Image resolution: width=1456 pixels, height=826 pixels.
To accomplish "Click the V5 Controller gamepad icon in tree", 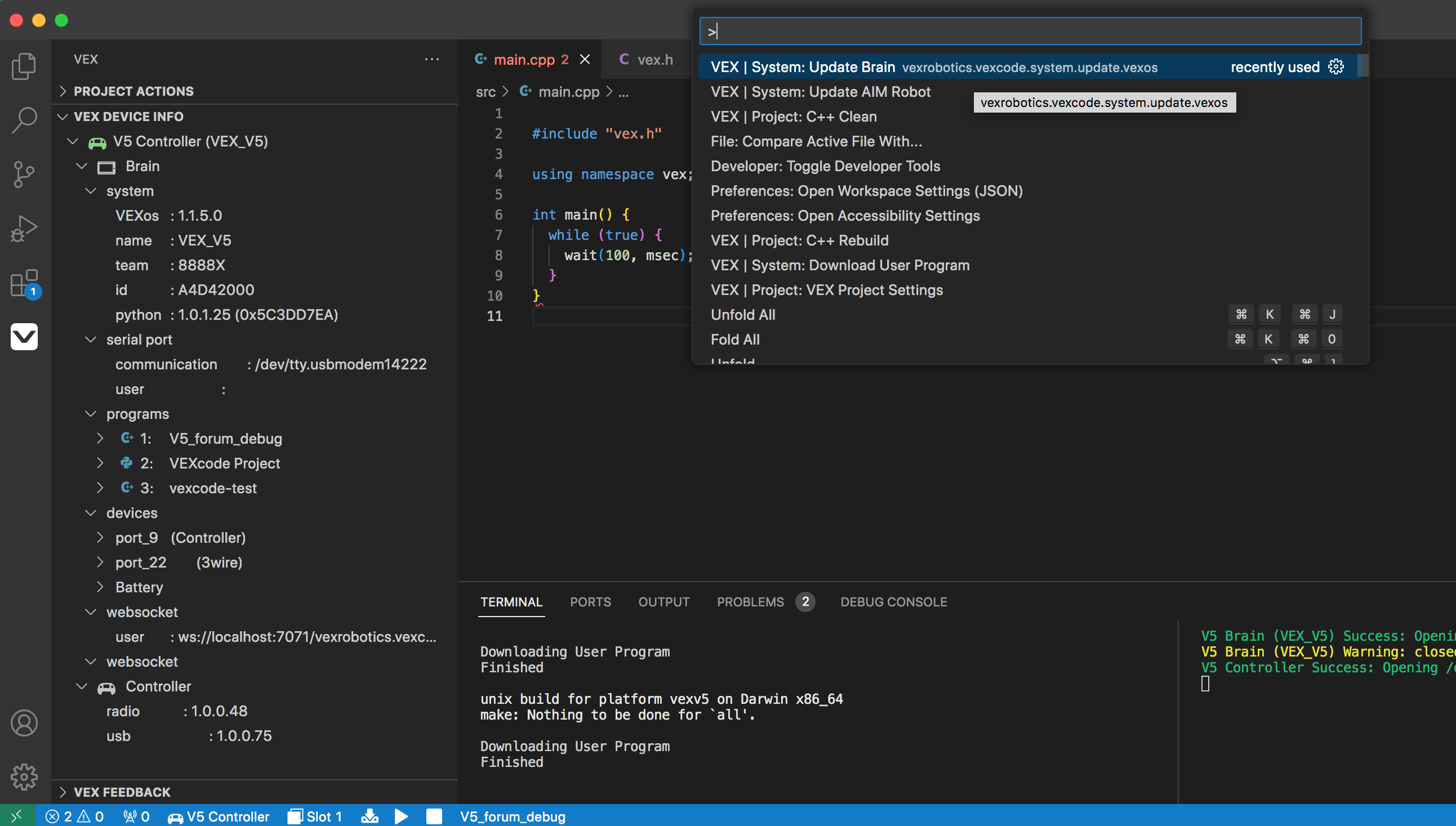I will (x=97, y=142).
